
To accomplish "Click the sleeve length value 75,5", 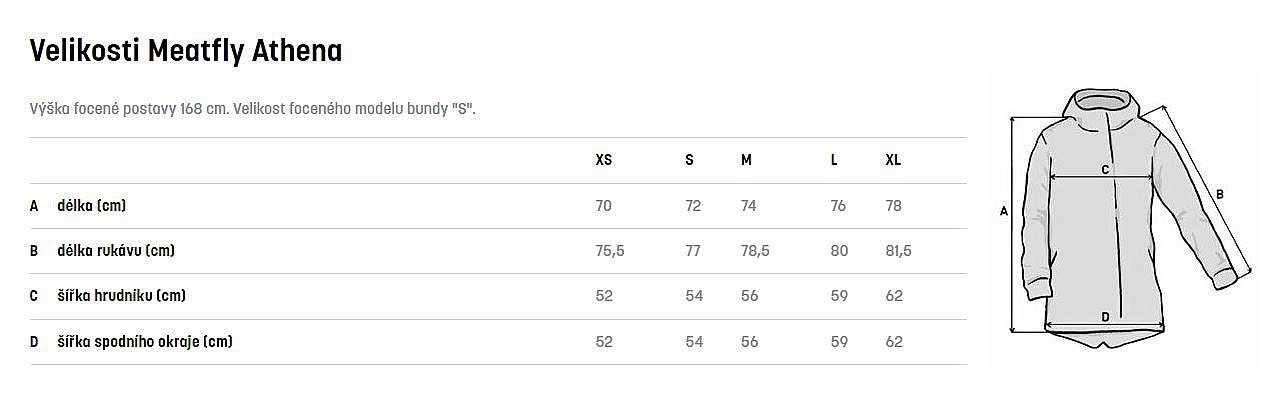I will click(x=610, y=251).
